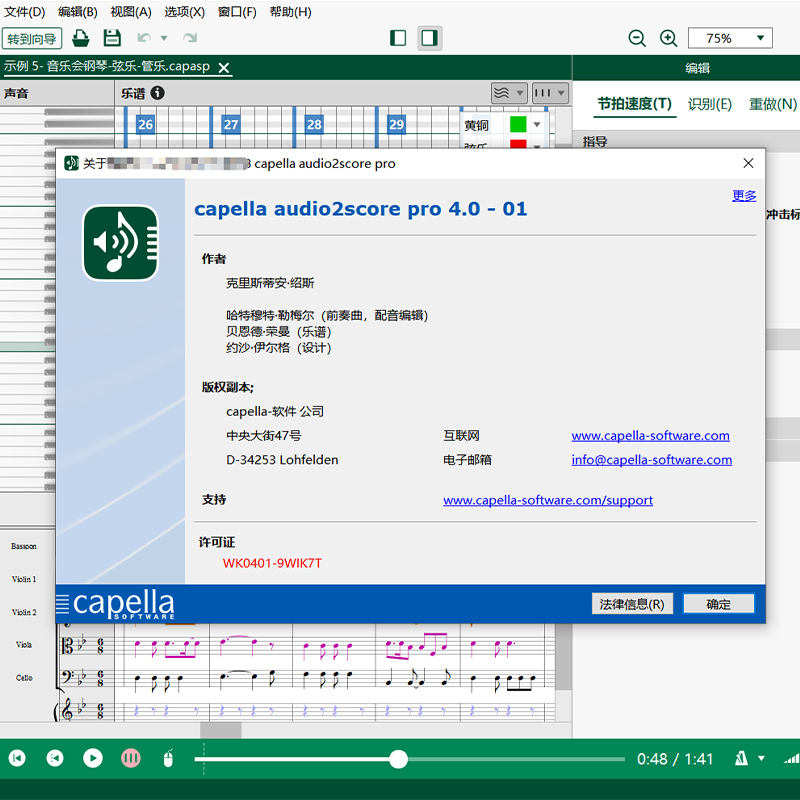Click the pink pause button
This screenshot has width=800, height=800.
131,758
